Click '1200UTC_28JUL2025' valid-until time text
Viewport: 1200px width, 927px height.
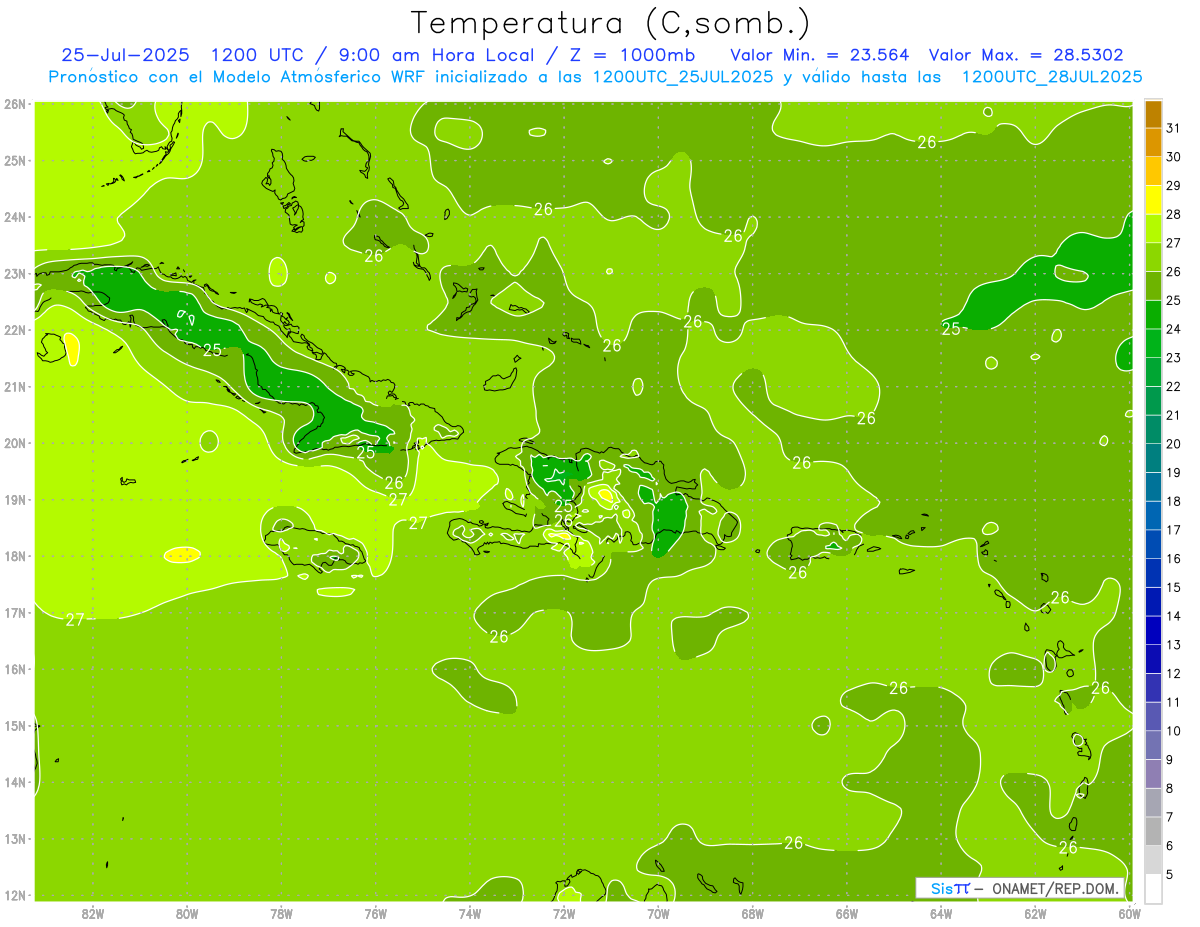(x=1052, y=76)
